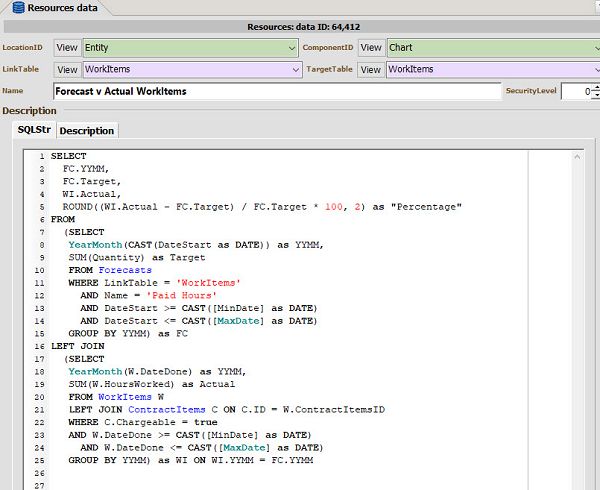Click the 'SELECT' keyword on line 1
The width and height of the screenshot is (600, 490).
pos(68,156)
